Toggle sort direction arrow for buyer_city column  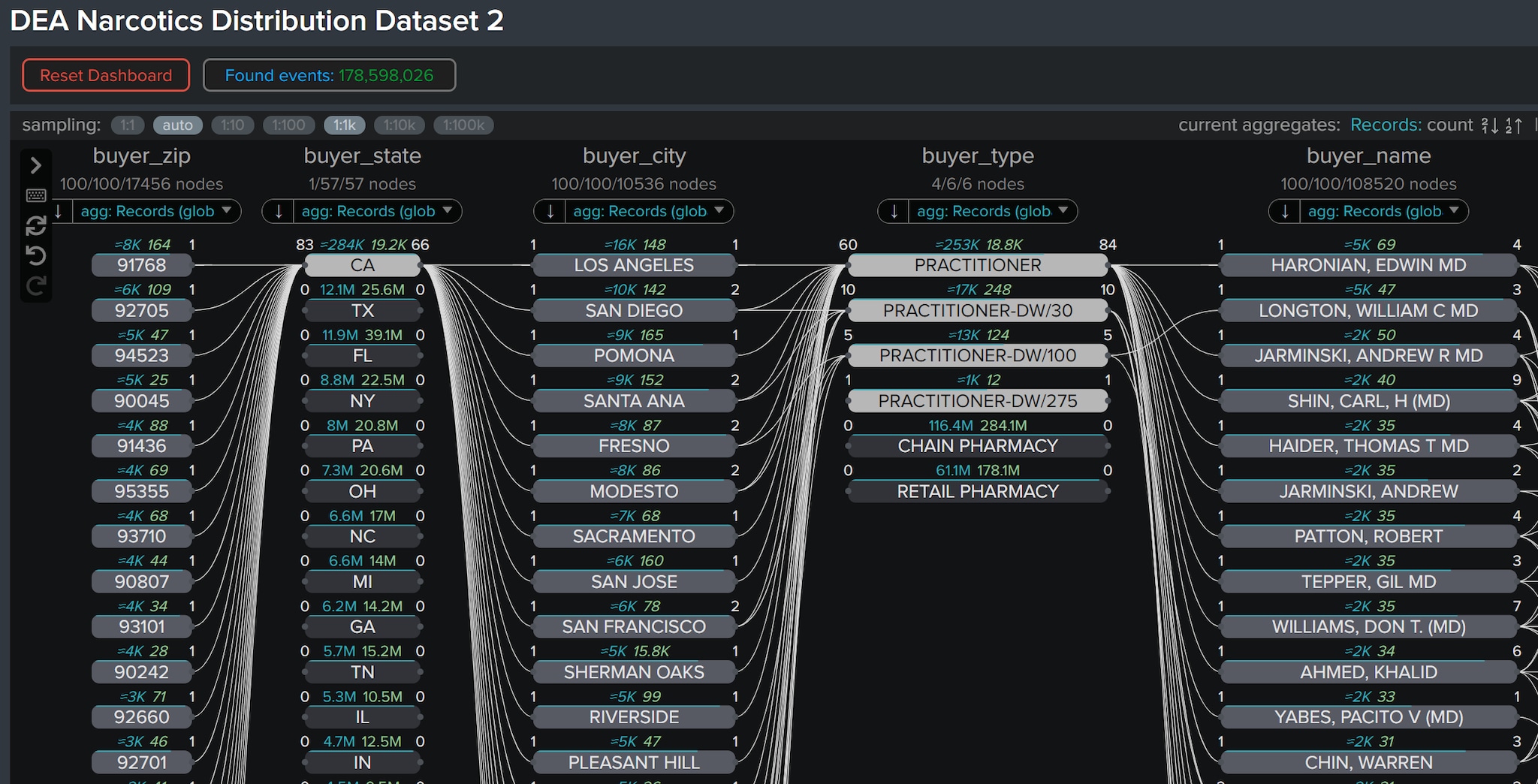click(550, 212)
